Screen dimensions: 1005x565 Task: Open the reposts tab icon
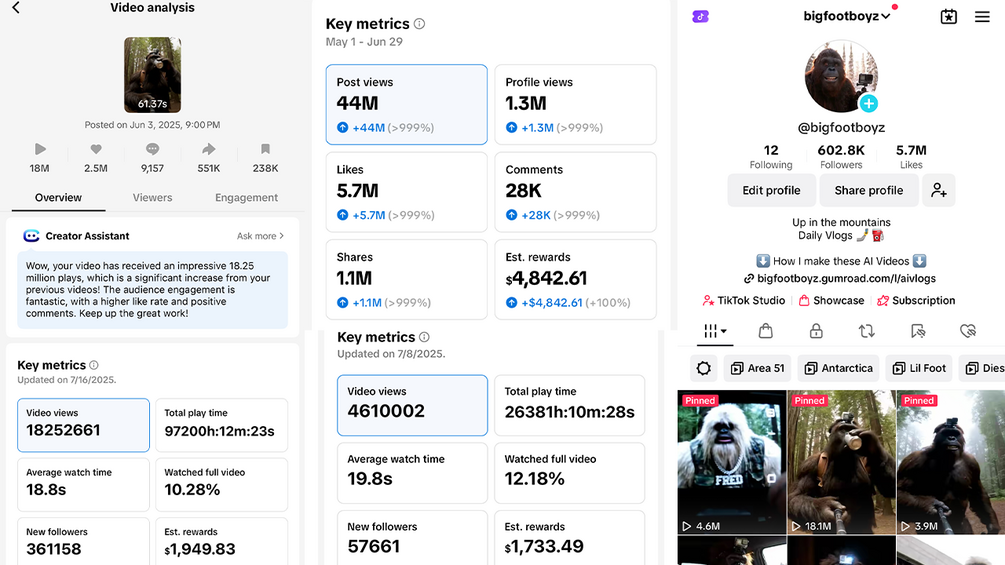pos(867,331)
